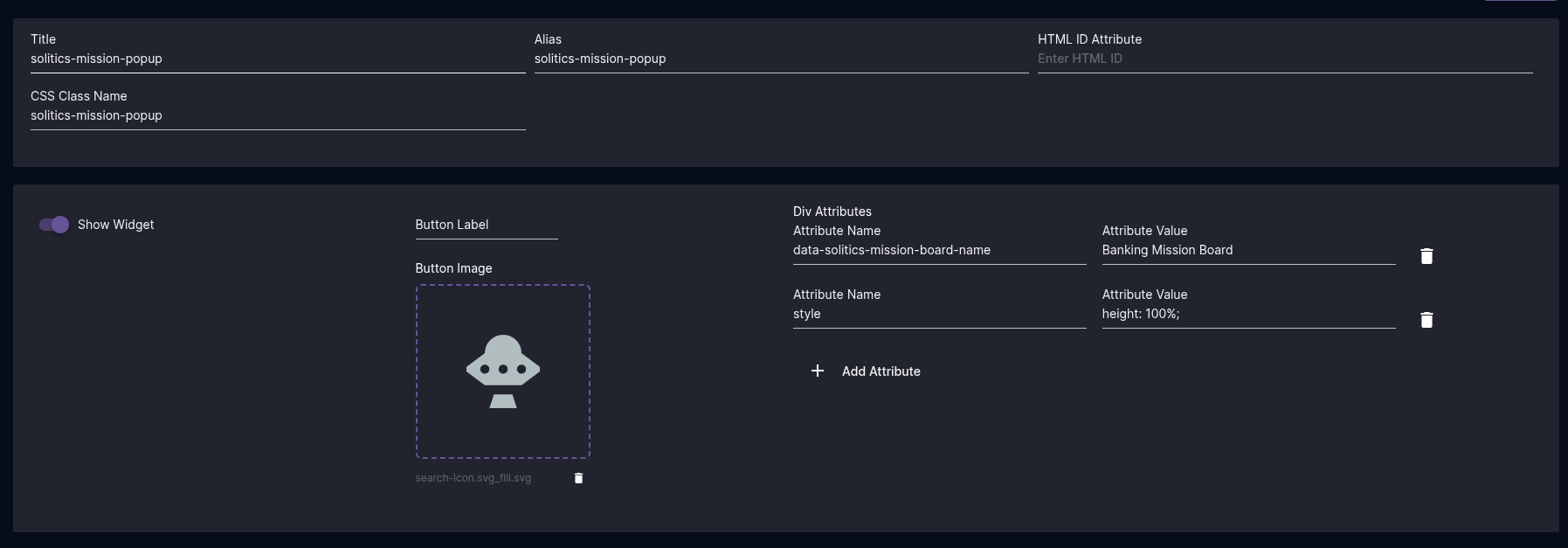1568x548 pixels.
Task: Focus the HTML ID Attribute field
Action: tap(1285, 59)
